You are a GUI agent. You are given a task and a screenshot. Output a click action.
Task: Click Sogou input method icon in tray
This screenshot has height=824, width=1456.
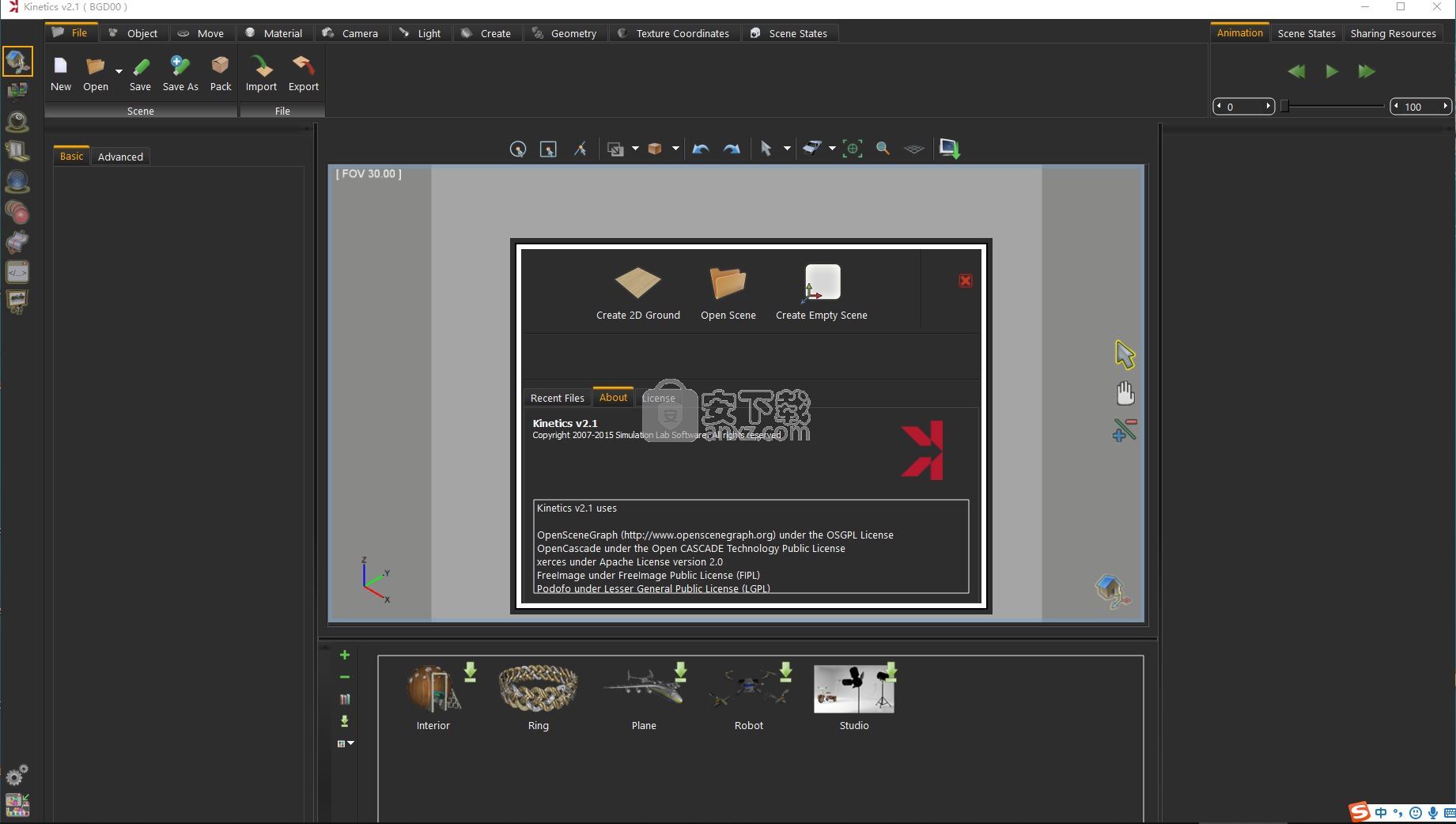[x=1360, y=812]
